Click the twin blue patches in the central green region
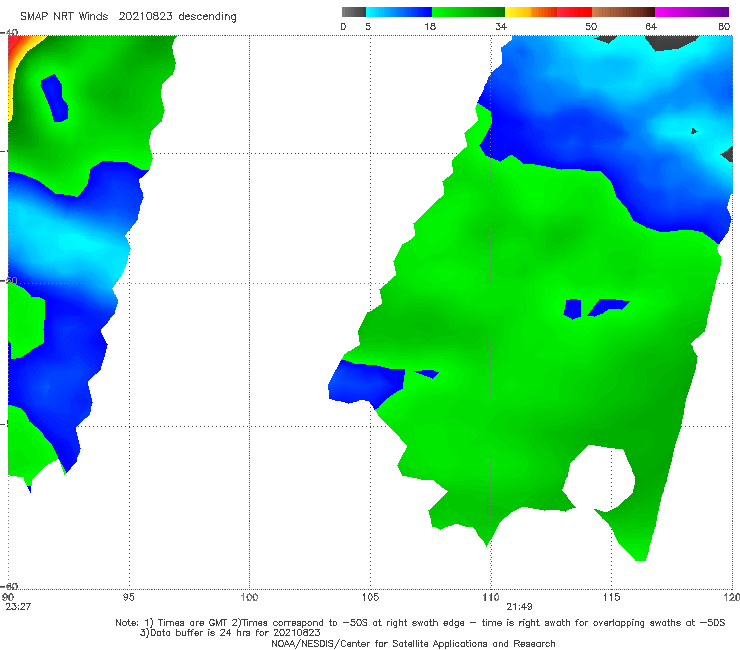Screen dimensions: 740x650 pyautogui.click(x=596, y=308)
